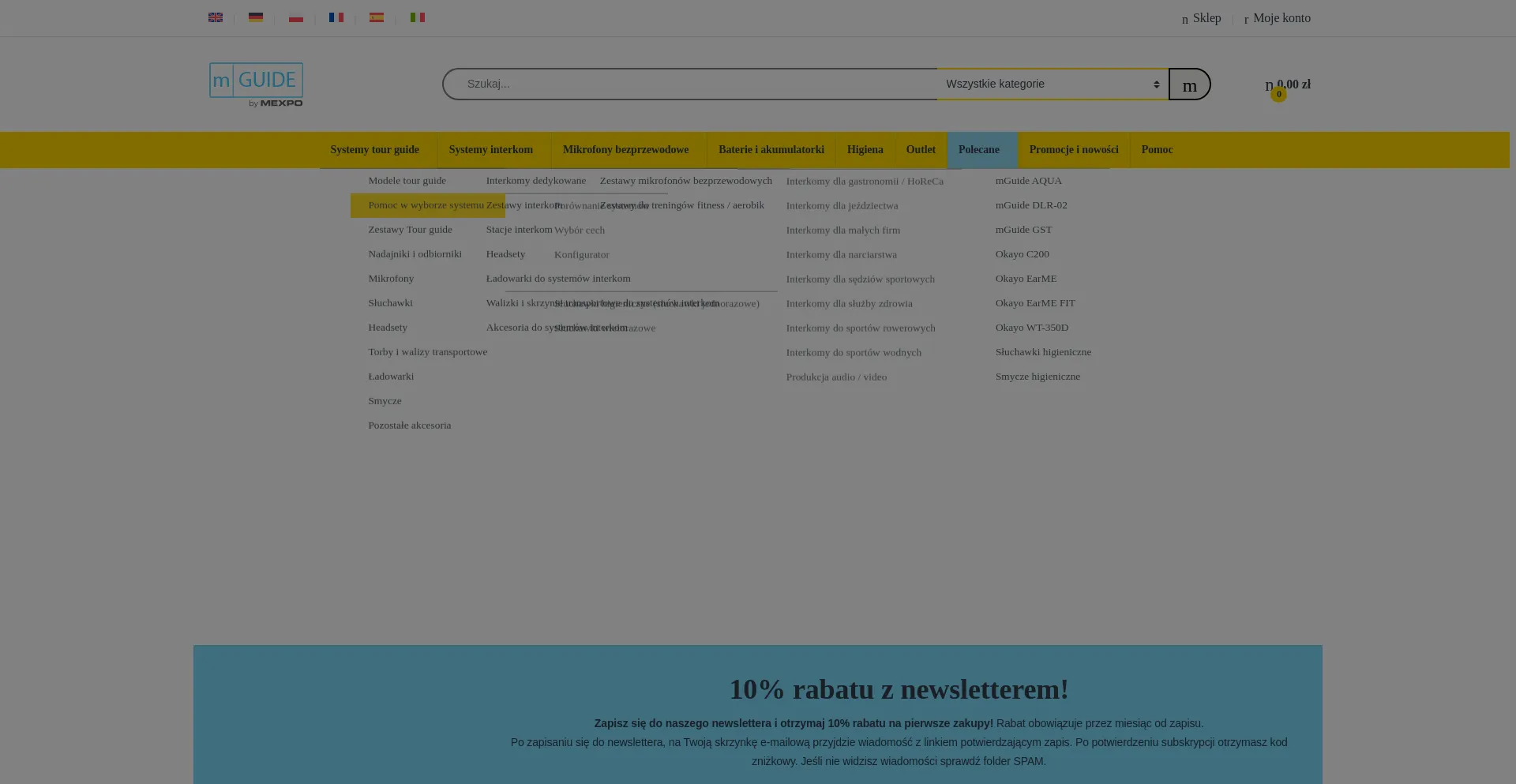The image size is (1516, 784).
Task: Select the Italian flag language
Action: pyautogui.click(x=418, y=17)
